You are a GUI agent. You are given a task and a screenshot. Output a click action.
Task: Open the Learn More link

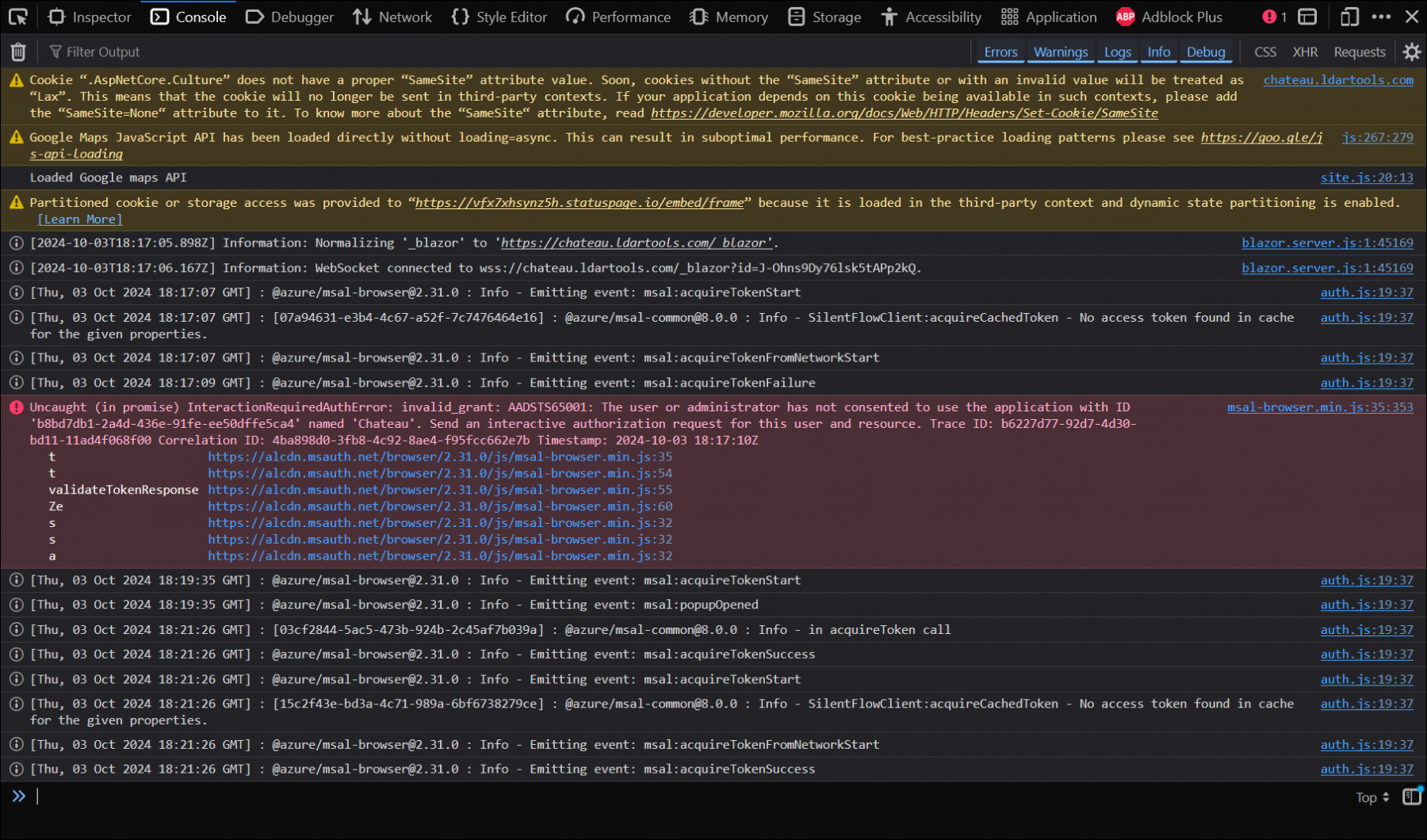point(80,220)
